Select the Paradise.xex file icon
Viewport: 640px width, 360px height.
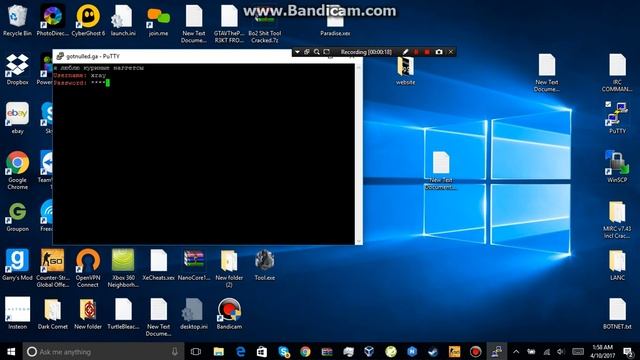(x=335, y=24)
